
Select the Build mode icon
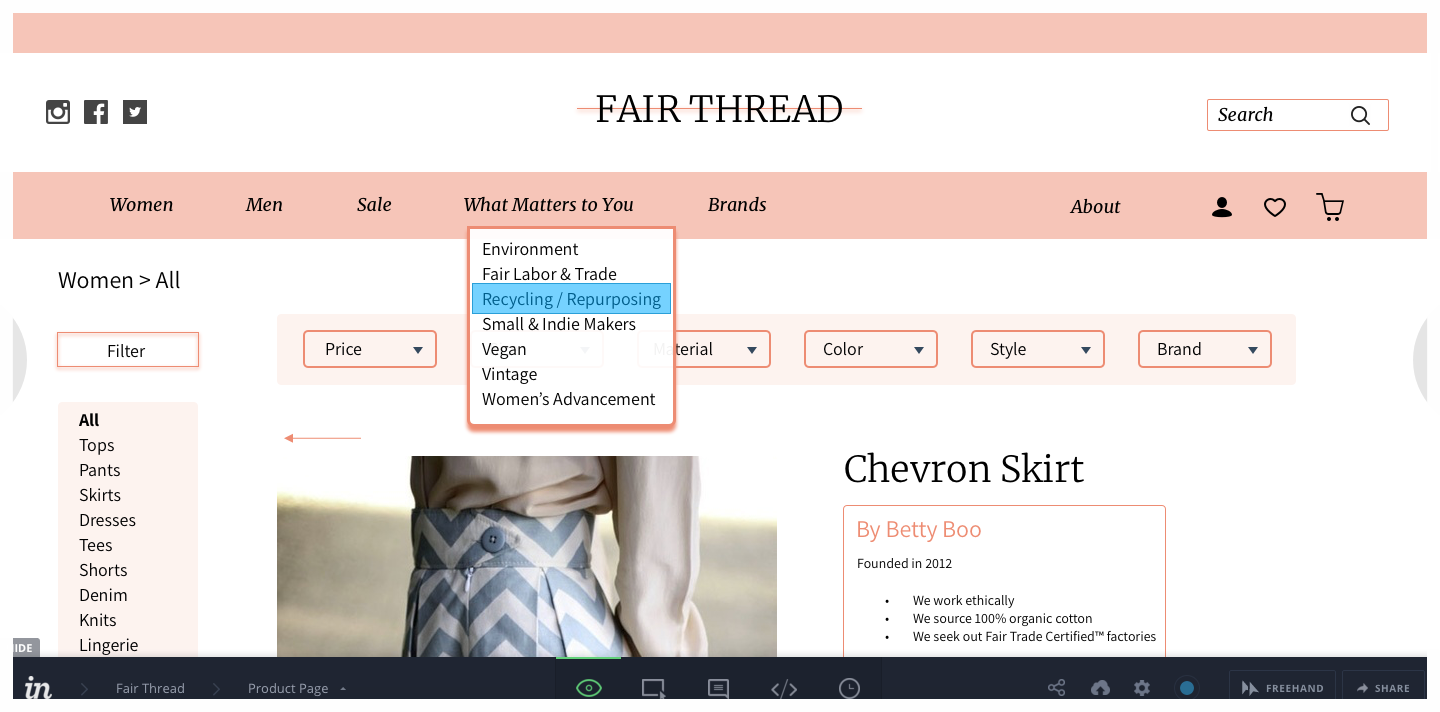click(x=653, y=688)
